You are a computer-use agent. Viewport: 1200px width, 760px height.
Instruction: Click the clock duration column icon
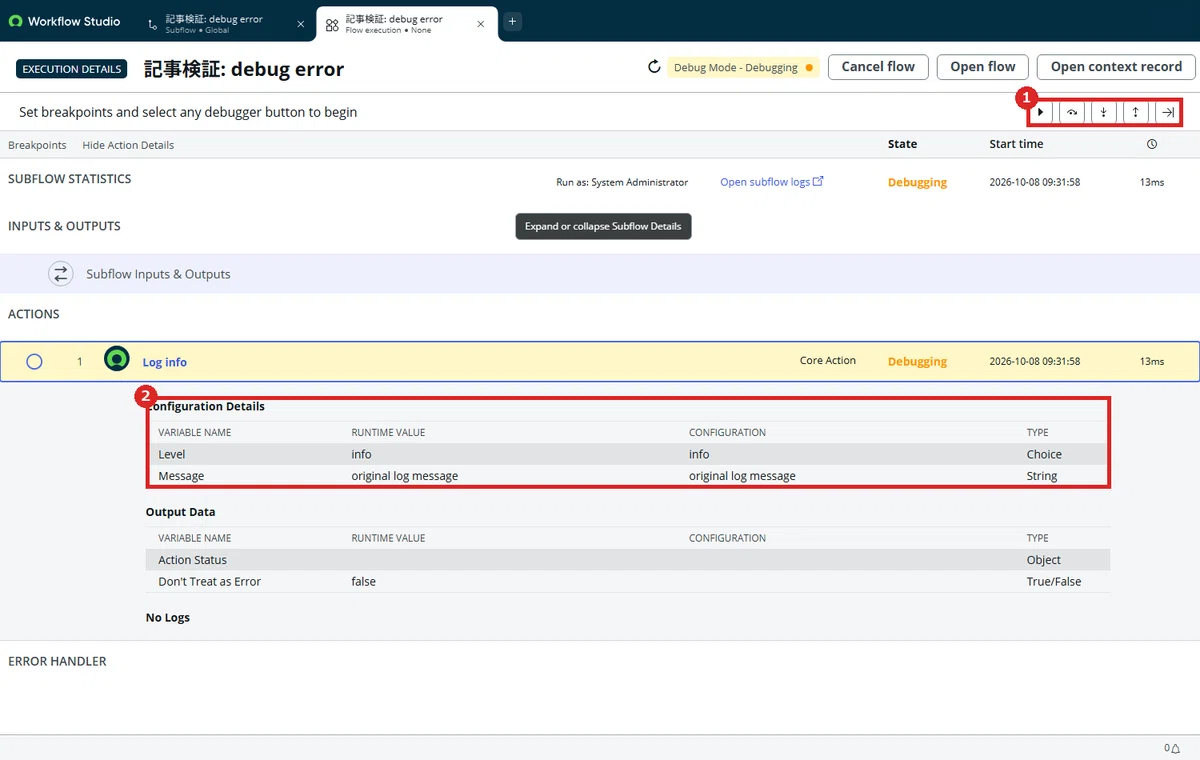[x=1152, y=144]
